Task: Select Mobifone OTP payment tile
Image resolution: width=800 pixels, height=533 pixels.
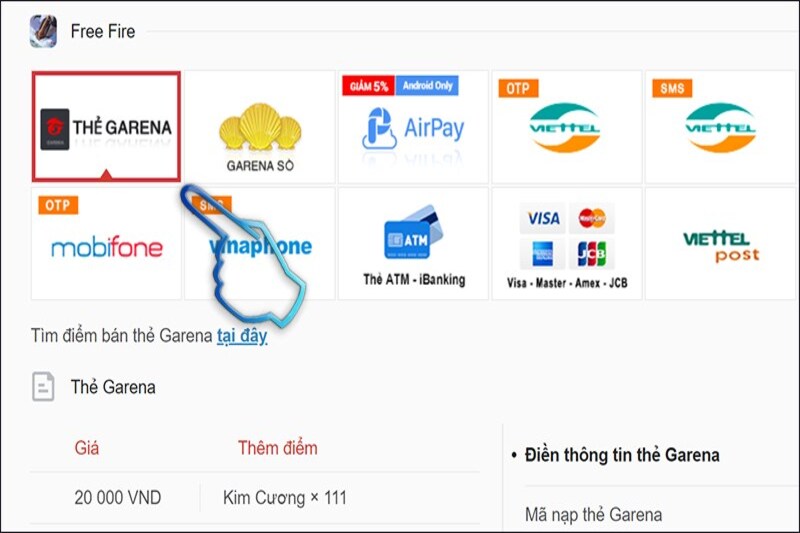Action: pyautogui.click(x=106, y=243)
